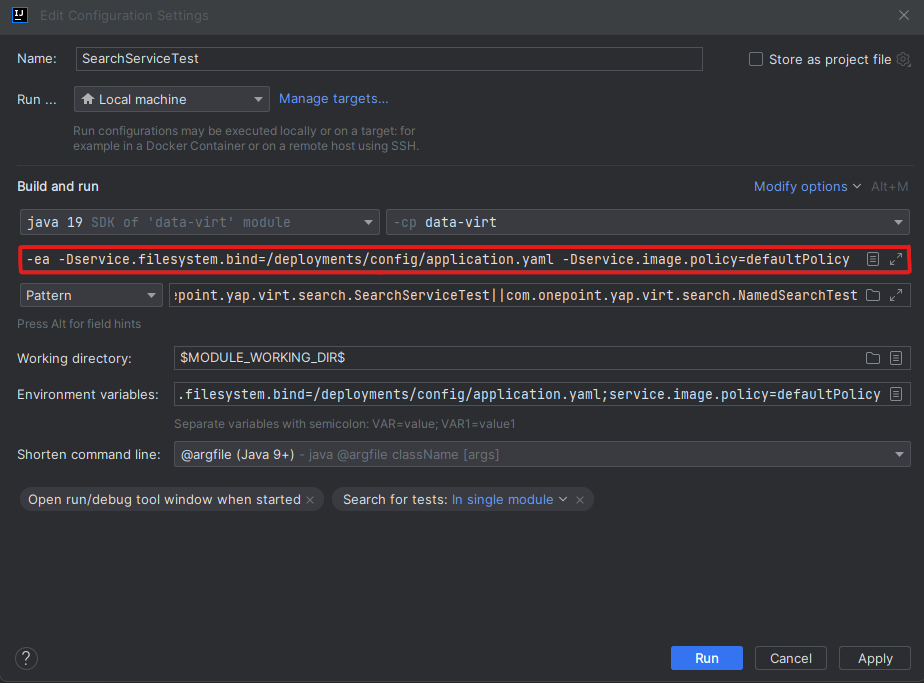The width and height of the screenshot is (924, 683).
Task: Expand the test pattern field
Action: tap(896, 295)
